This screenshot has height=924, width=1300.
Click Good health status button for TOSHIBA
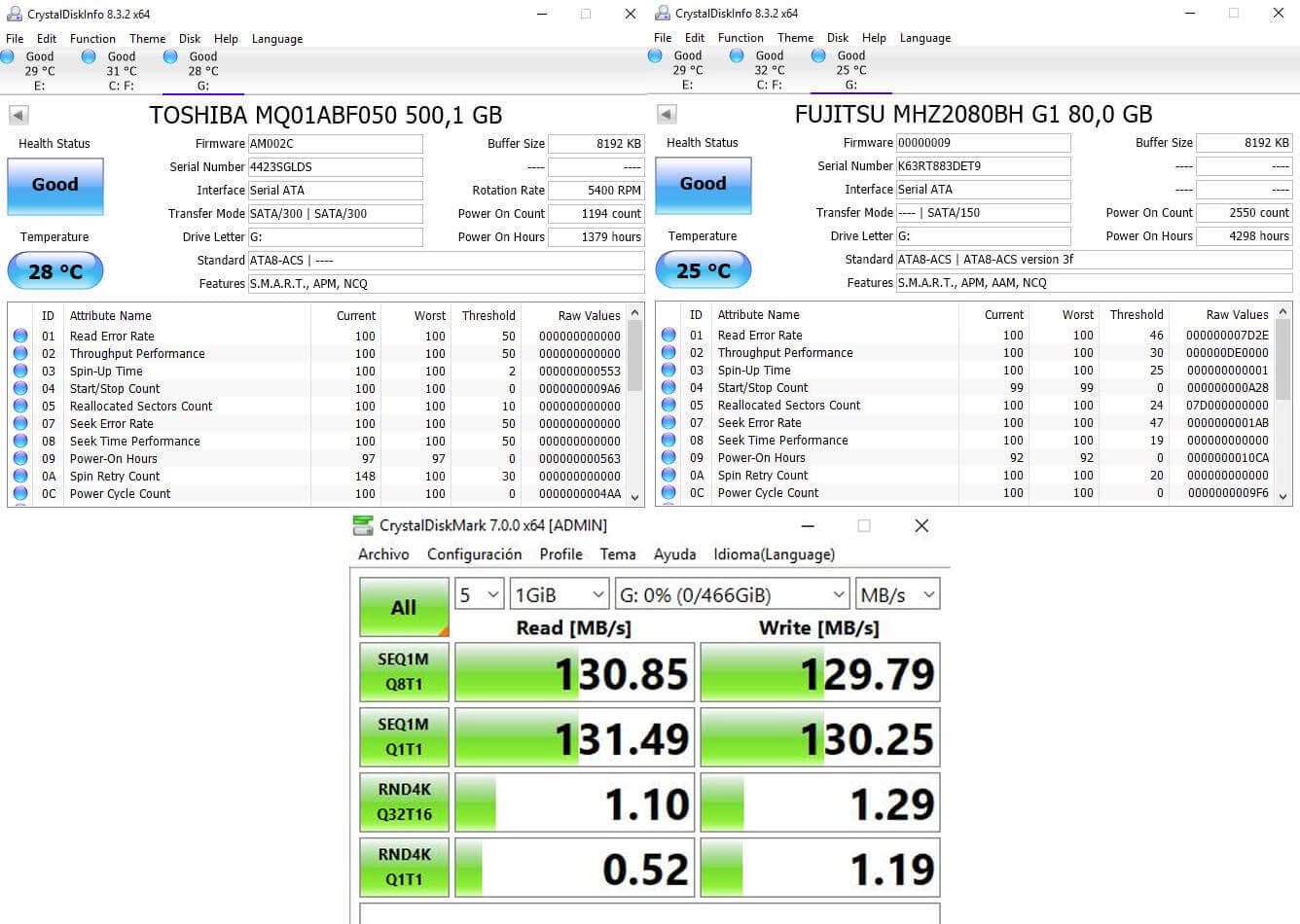(x=55, y=185)
